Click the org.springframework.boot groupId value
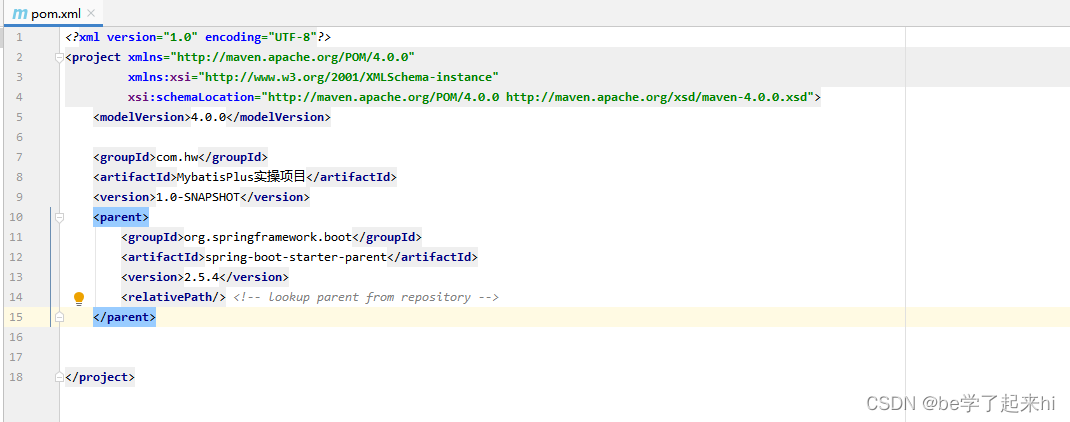 click(268, 237)
